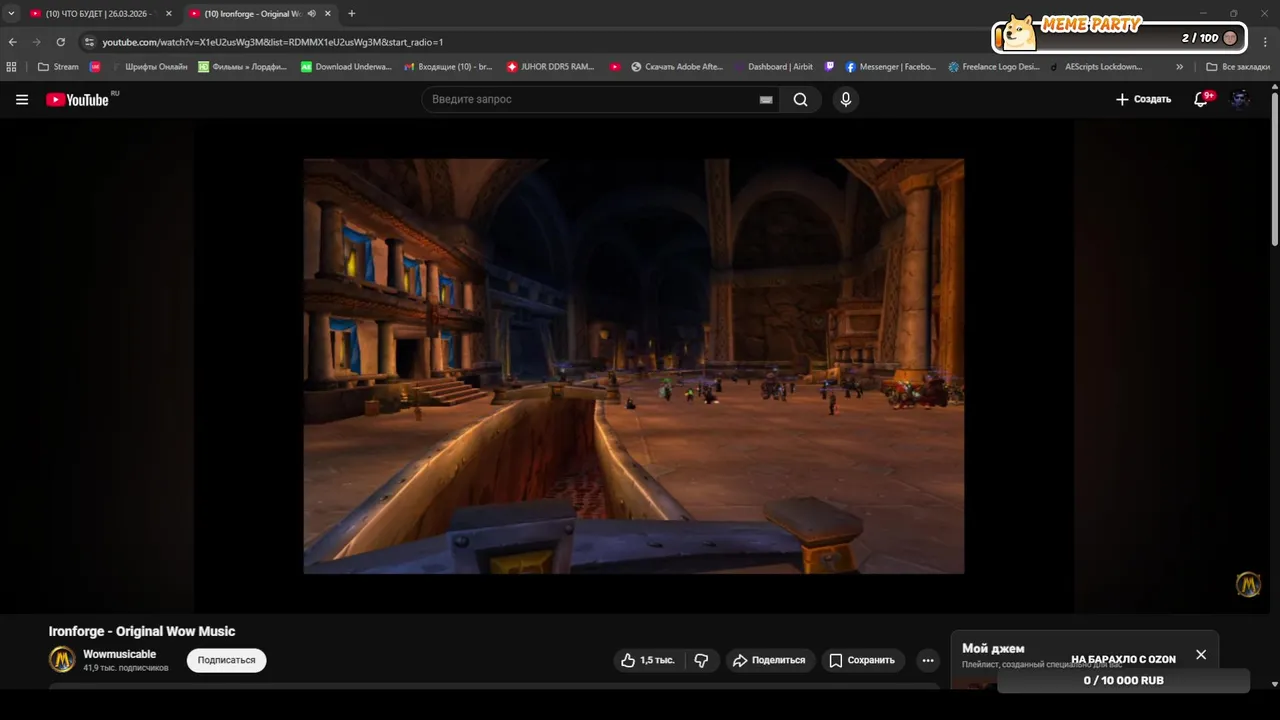Viewport: 1280px width, 720px height.
Task: Go back in browser history
Action: click(x=12, y=42)
